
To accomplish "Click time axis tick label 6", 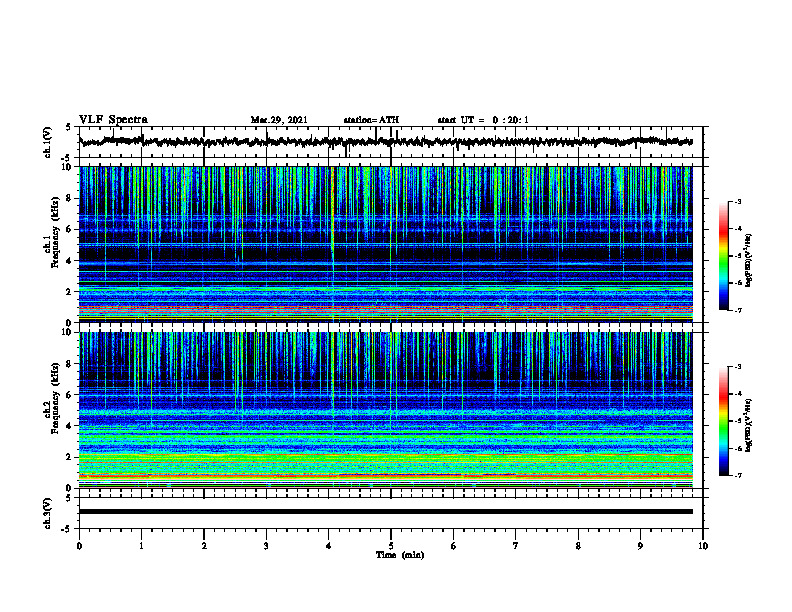I will tap(454, 546).
